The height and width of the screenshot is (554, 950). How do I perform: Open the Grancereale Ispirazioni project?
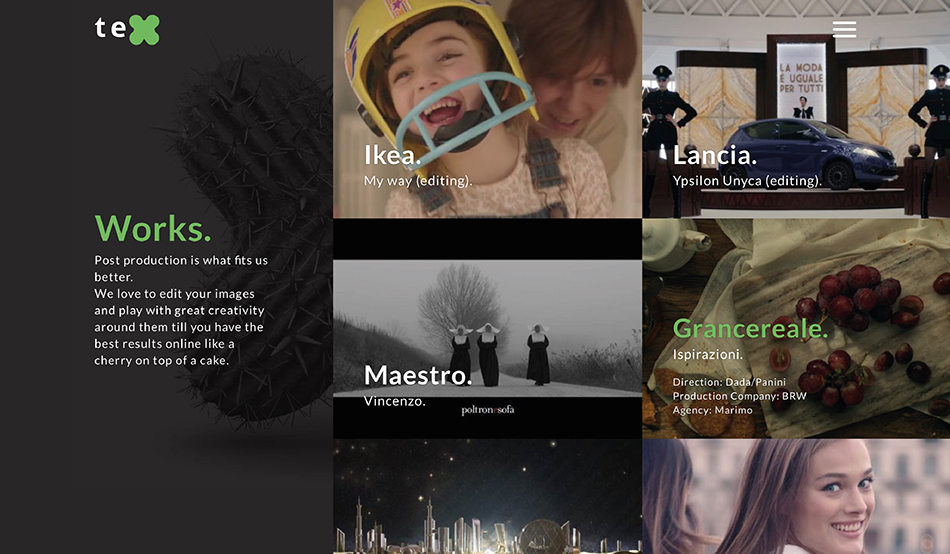[796, 329]
